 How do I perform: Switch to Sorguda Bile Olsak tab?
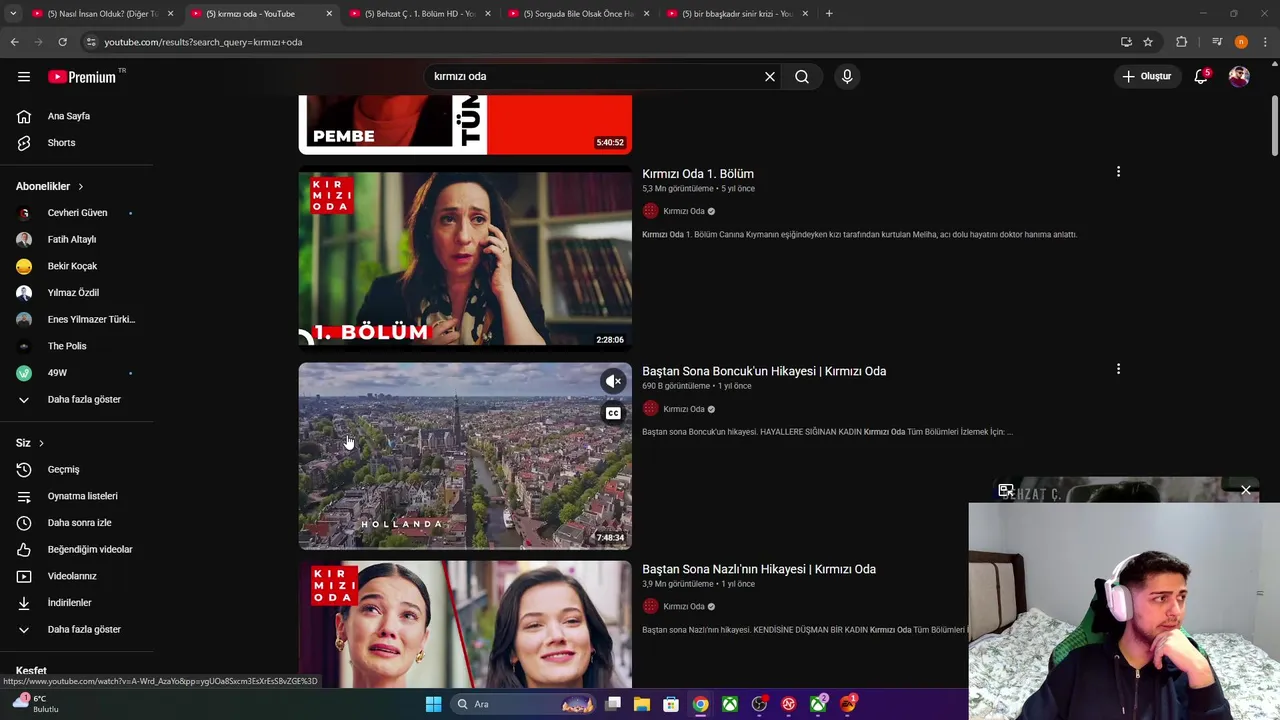(578, 14)
